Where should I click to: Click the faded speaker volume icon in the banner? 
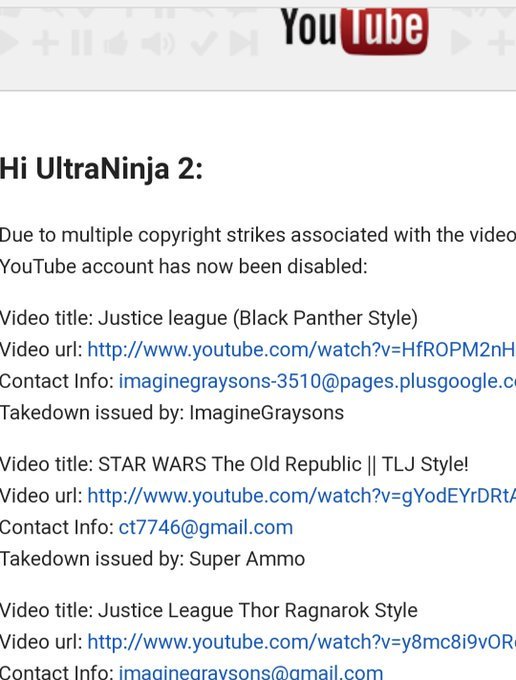click(158, 43)
